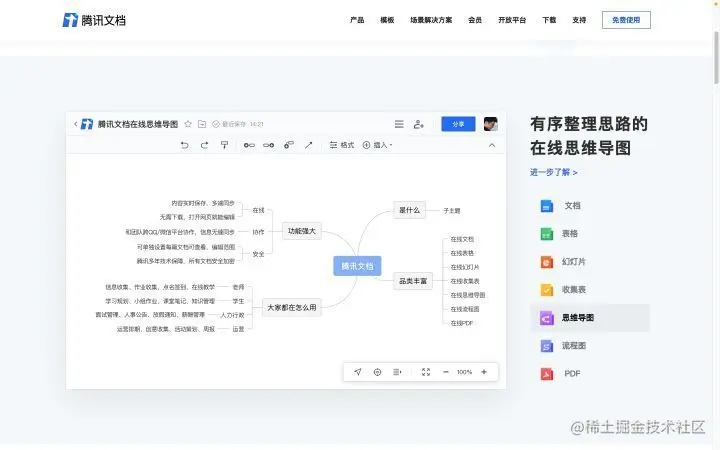Zoom out with the minus button
This screenshot has width=720, height=450.
[x=445, y=372]
